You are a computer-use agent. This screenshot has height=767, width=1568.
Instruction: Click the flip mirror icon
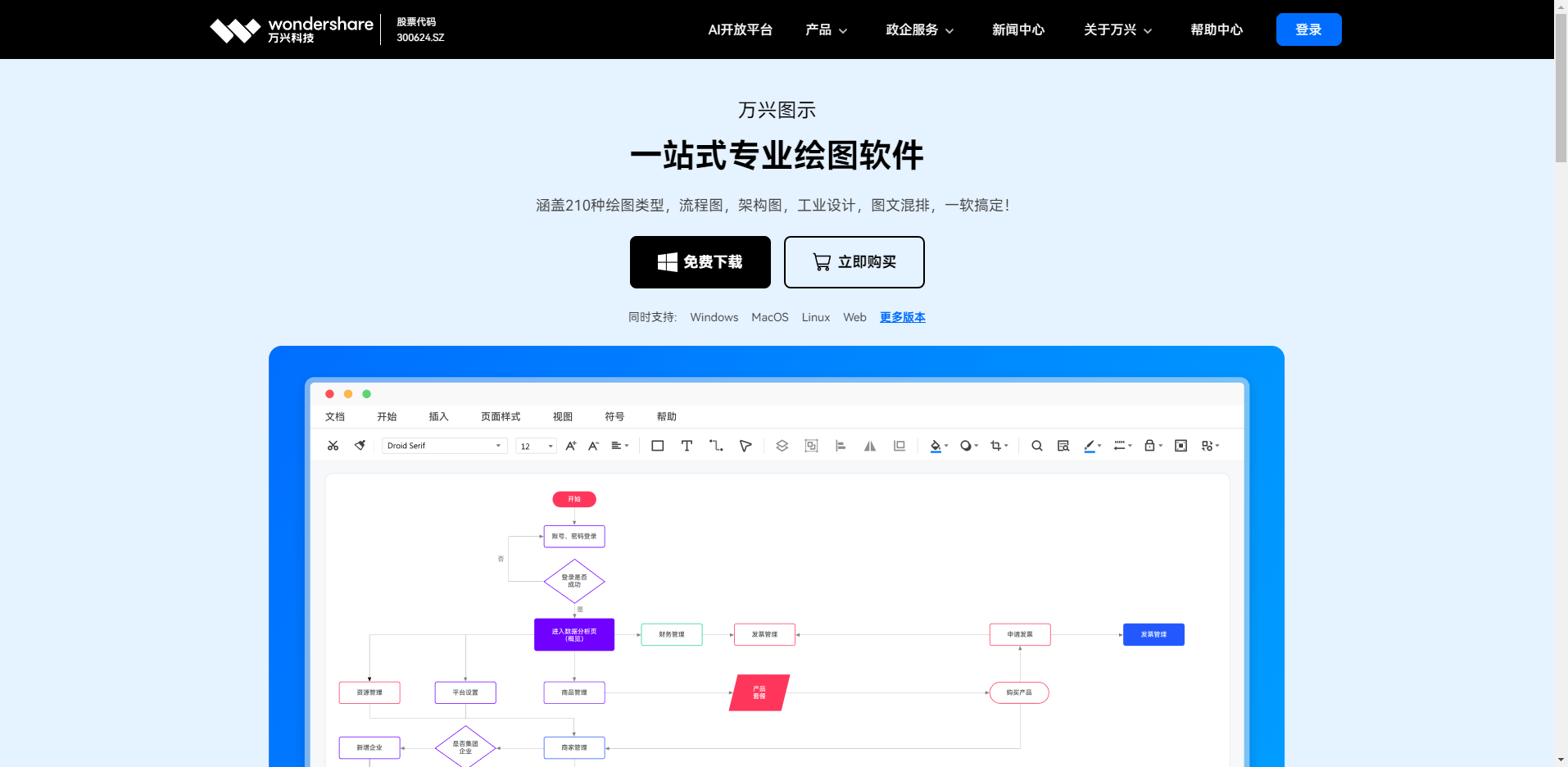point(870,446)
